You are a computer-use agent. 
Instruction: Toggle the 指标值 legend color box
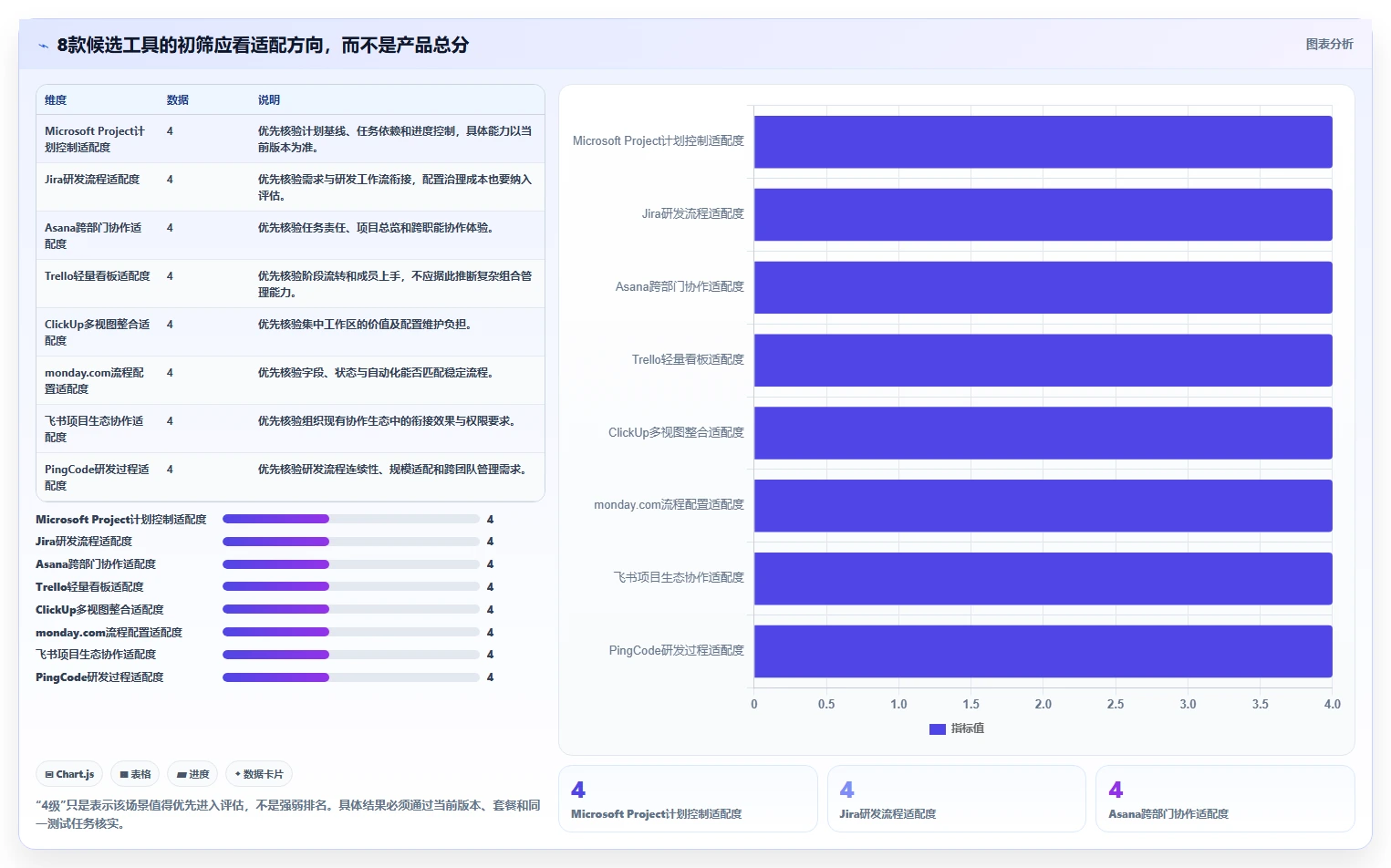pyautogui.click(x=937, y=728)
